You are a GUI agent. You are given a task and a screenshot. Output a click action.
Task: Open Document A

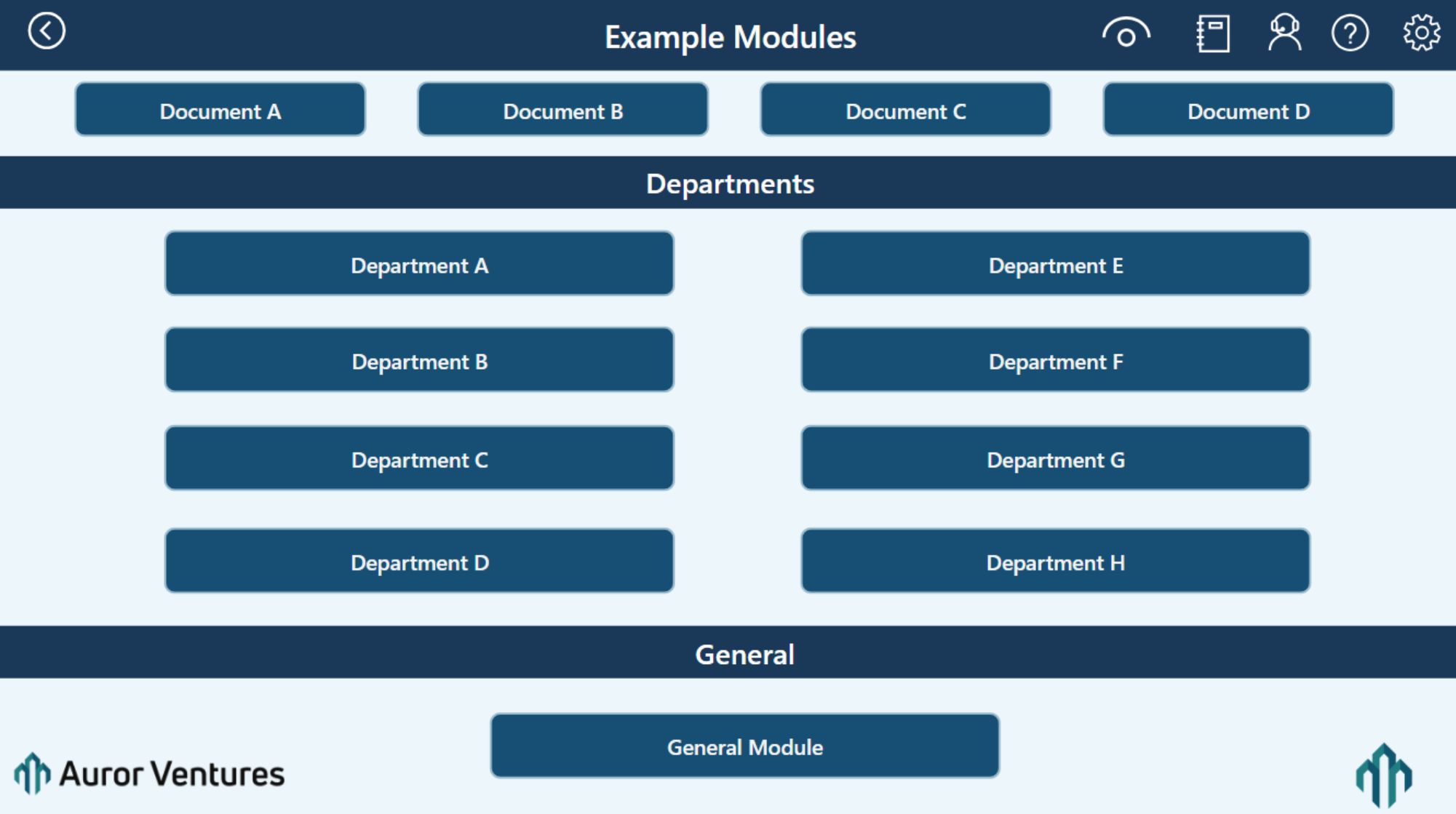[x=220, y=111]
